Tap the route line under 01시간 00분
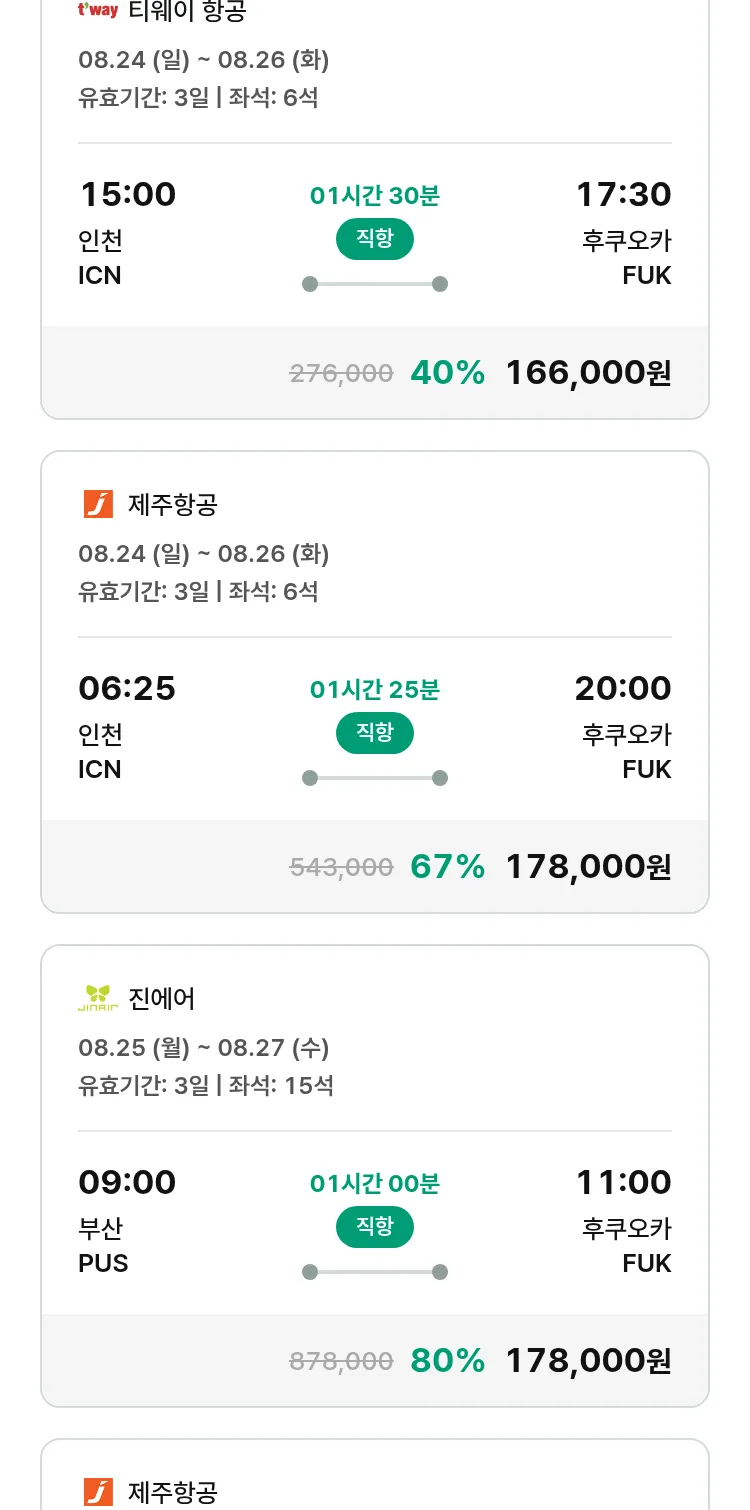The image size is (750, 1510). (375, 1272)
